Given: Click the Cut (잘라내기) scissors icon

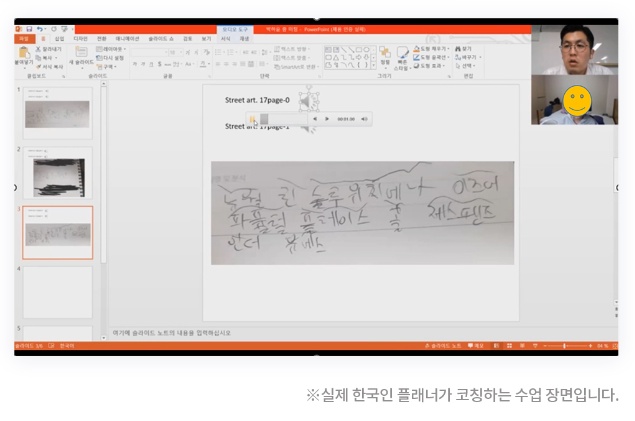Looking at the screenshot, I should 38,49.
